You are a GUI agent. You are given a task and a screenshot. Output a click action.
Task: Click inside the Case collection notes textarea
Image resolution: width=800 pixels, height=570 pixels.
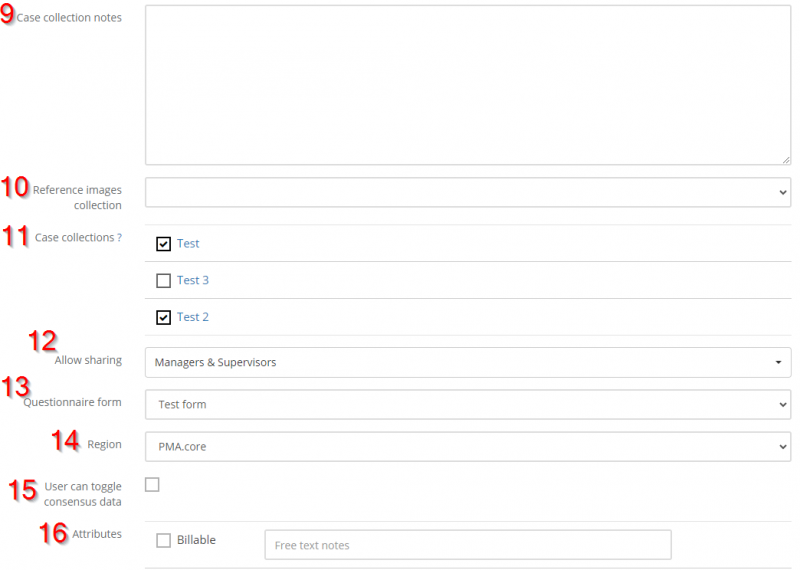[x=467, y=85]
